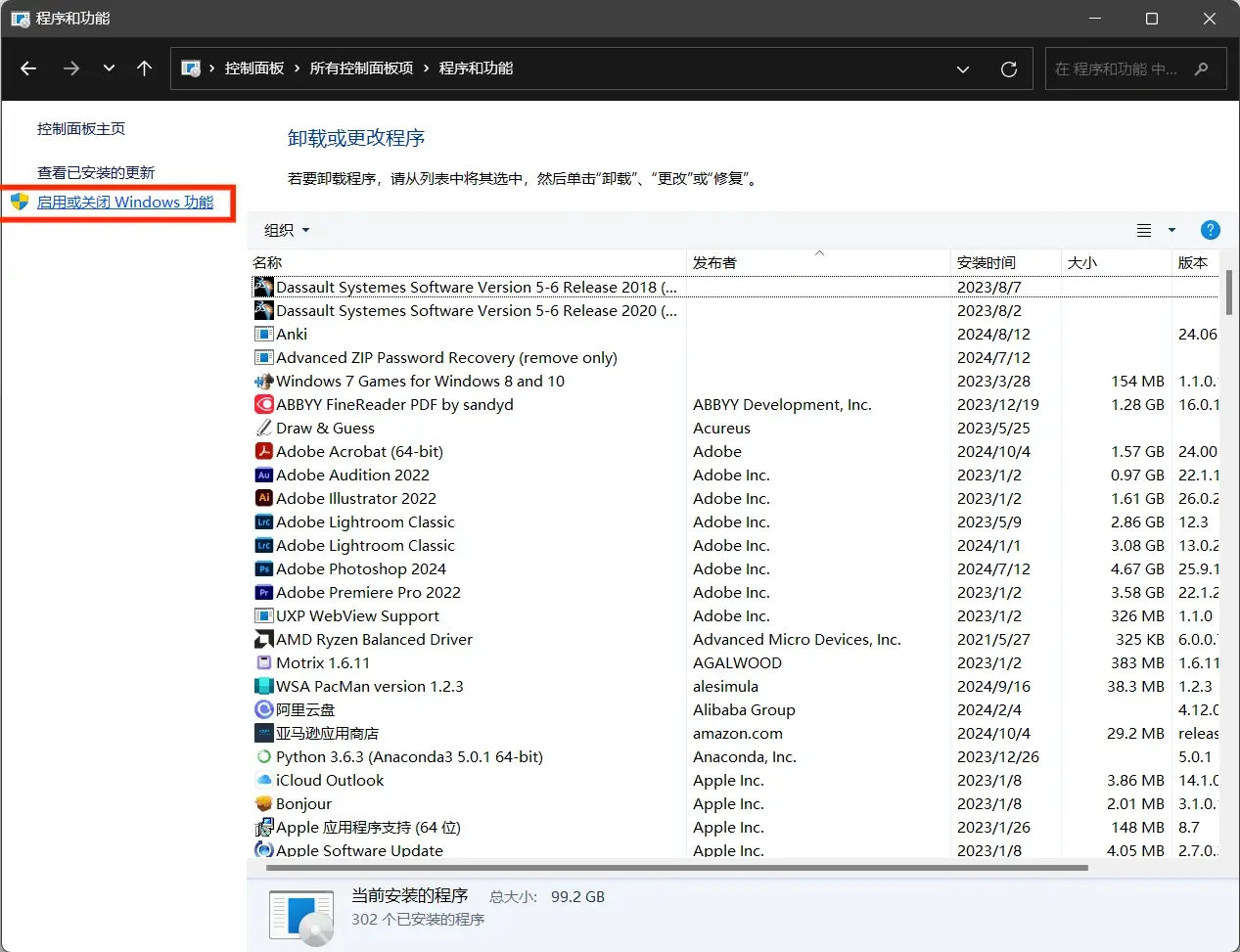Select Bonjour icon

click(263, 803)
